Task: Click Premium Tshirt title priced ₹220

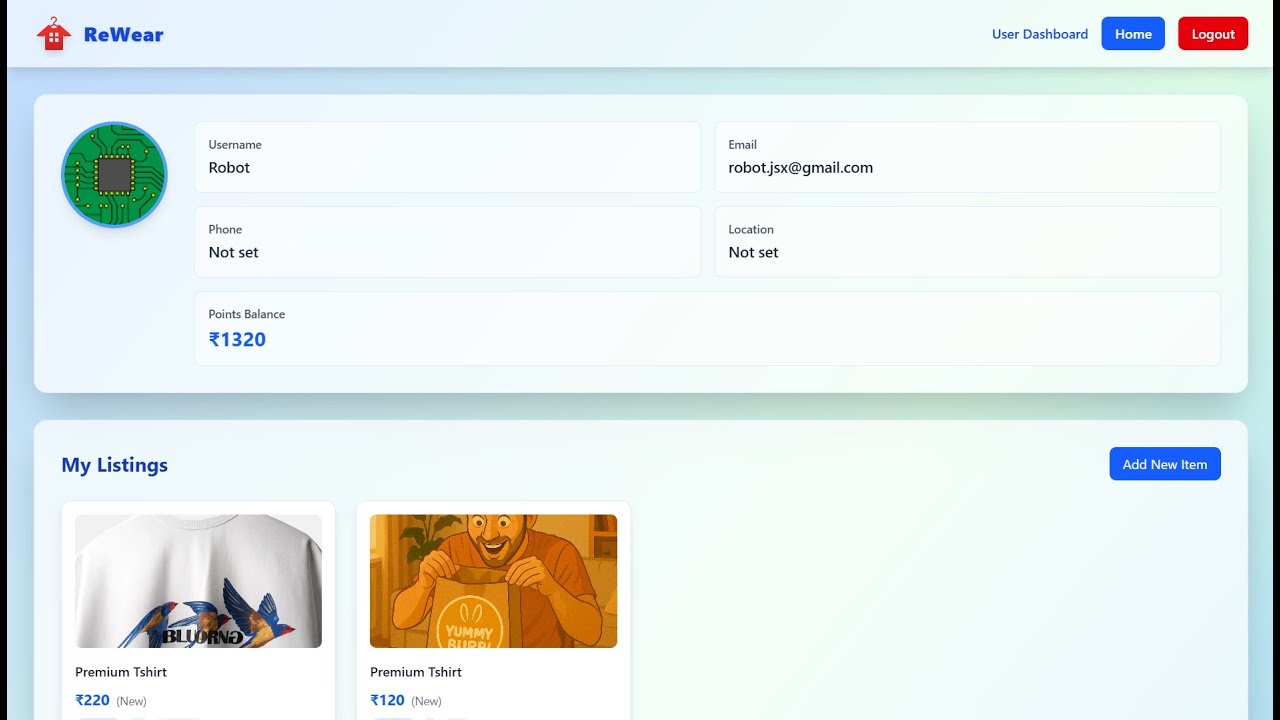Action: tap(121, 672)
